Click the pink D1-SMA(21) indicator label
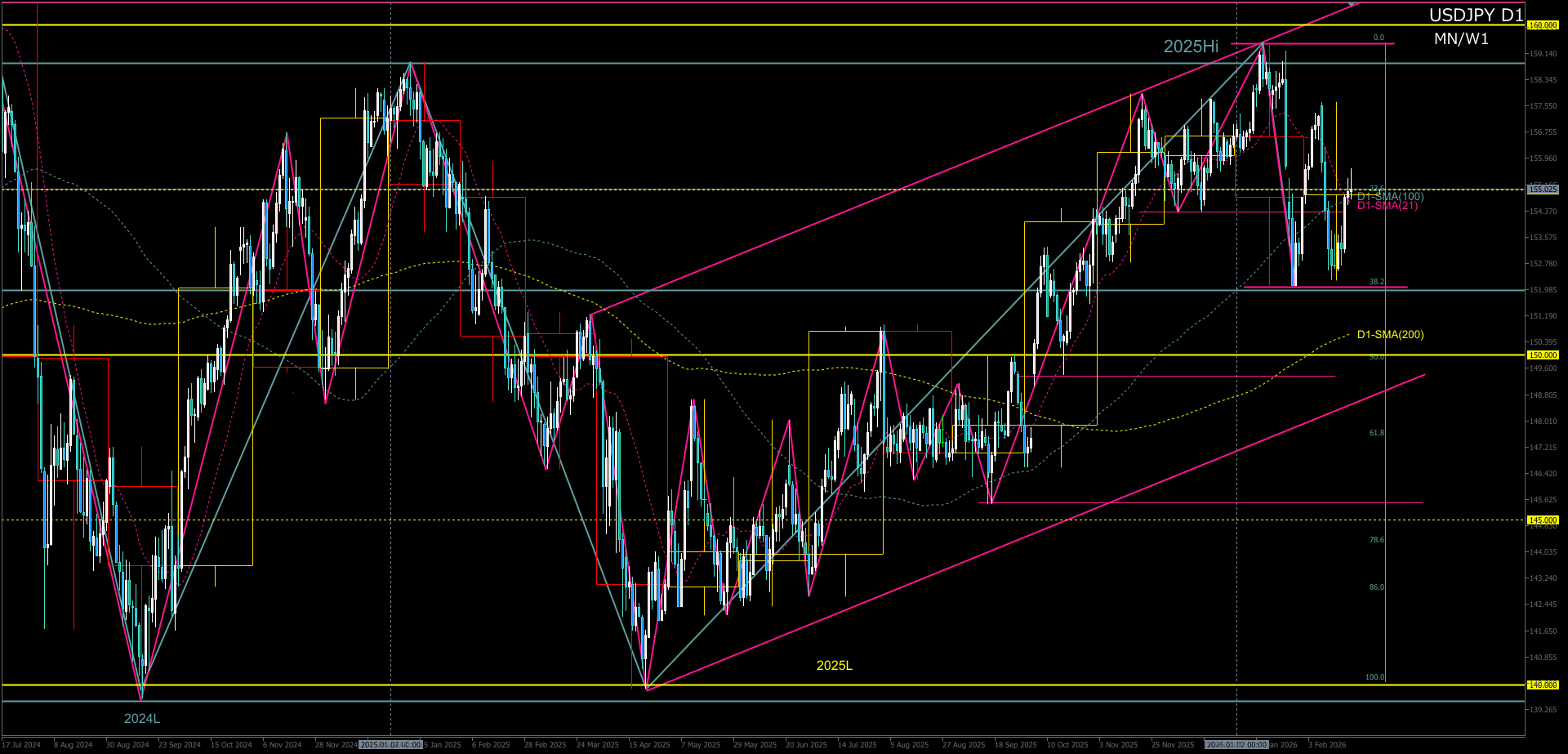Image resolution: width=1568 pixels, height=754 pixels. coord(1388,206)
